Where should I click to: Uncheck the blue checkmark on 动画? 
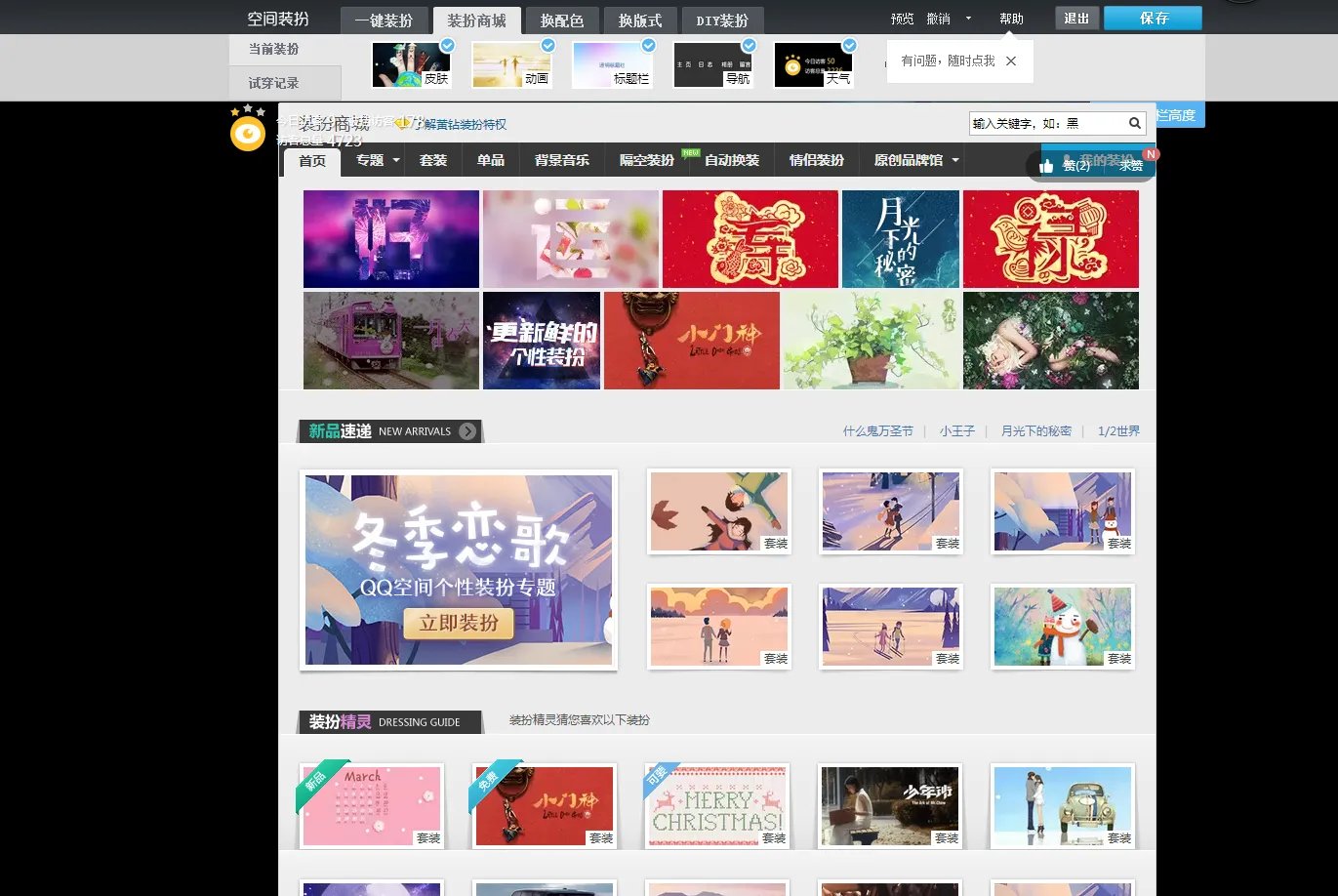[x=548, y=45]
